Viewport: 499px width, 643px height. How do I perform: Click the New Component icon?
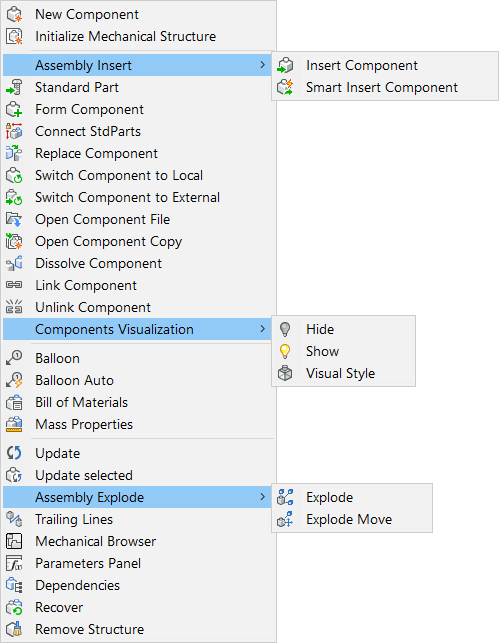click(x=14, y=14)
